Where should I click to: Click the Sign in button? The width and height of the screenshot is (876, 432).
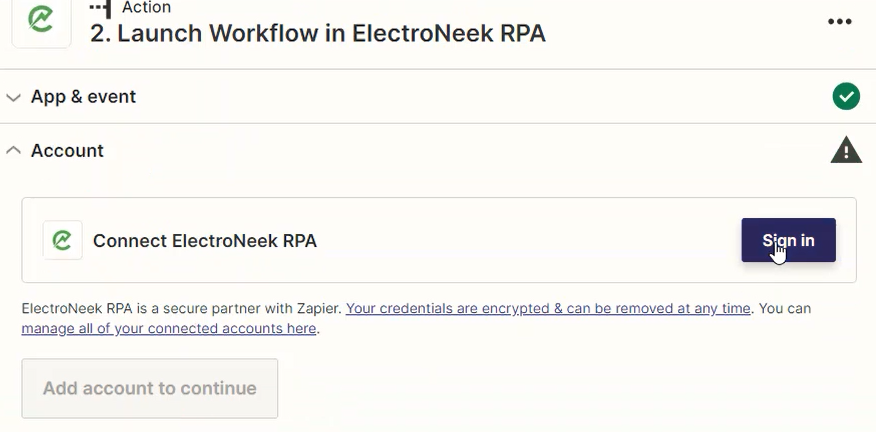click(788, 240)
